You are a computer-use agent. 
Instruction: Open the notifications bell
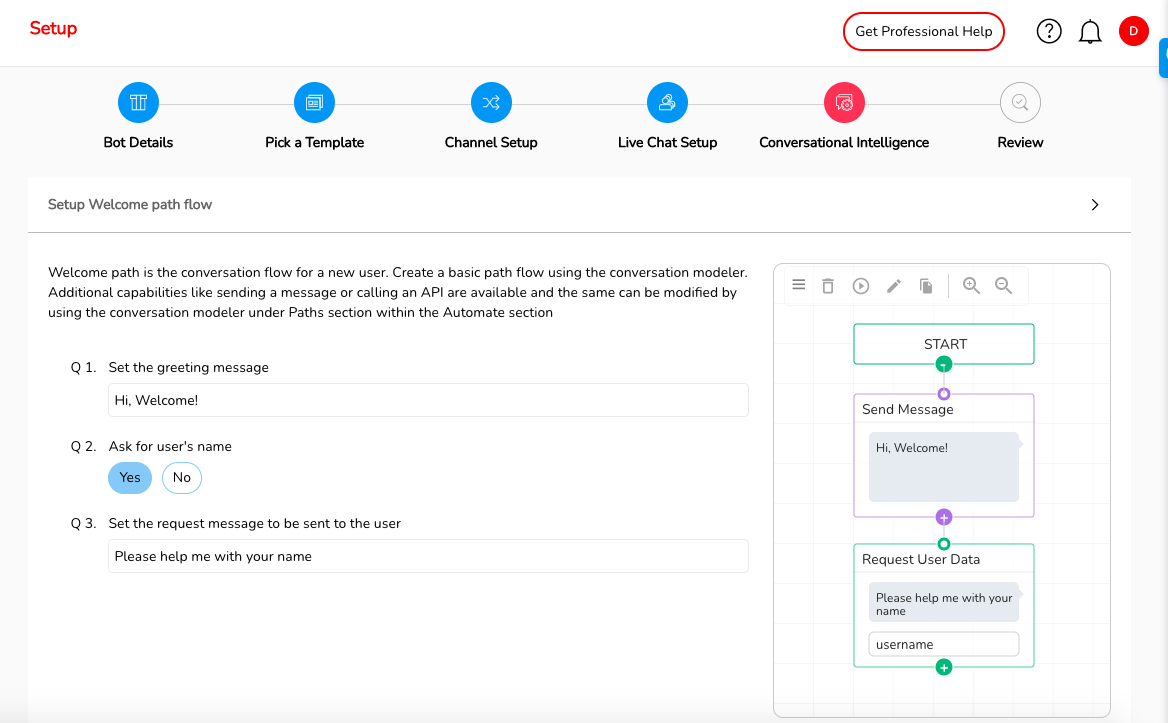point(1090,31)
